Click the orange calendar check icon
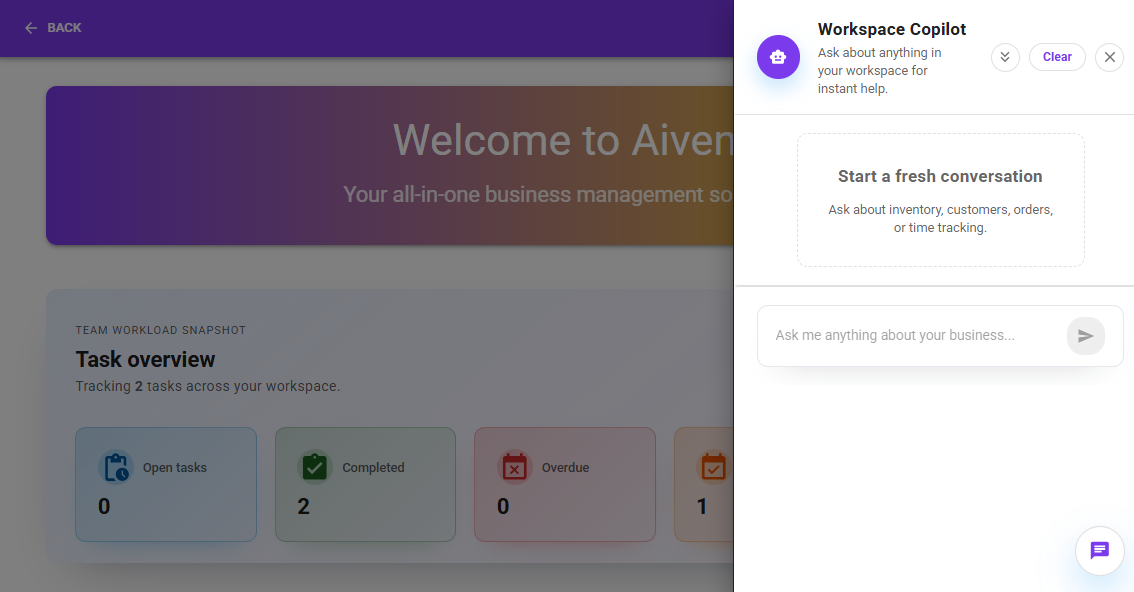The width and height of the screenshot is (1134, 592). click(713, 467)
